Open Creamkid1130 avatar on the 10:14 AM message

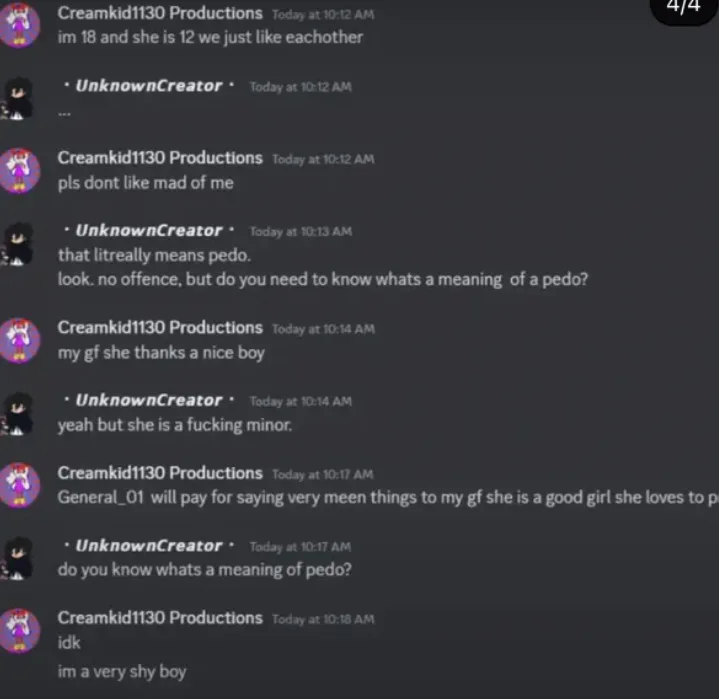(x=19, y=340)
